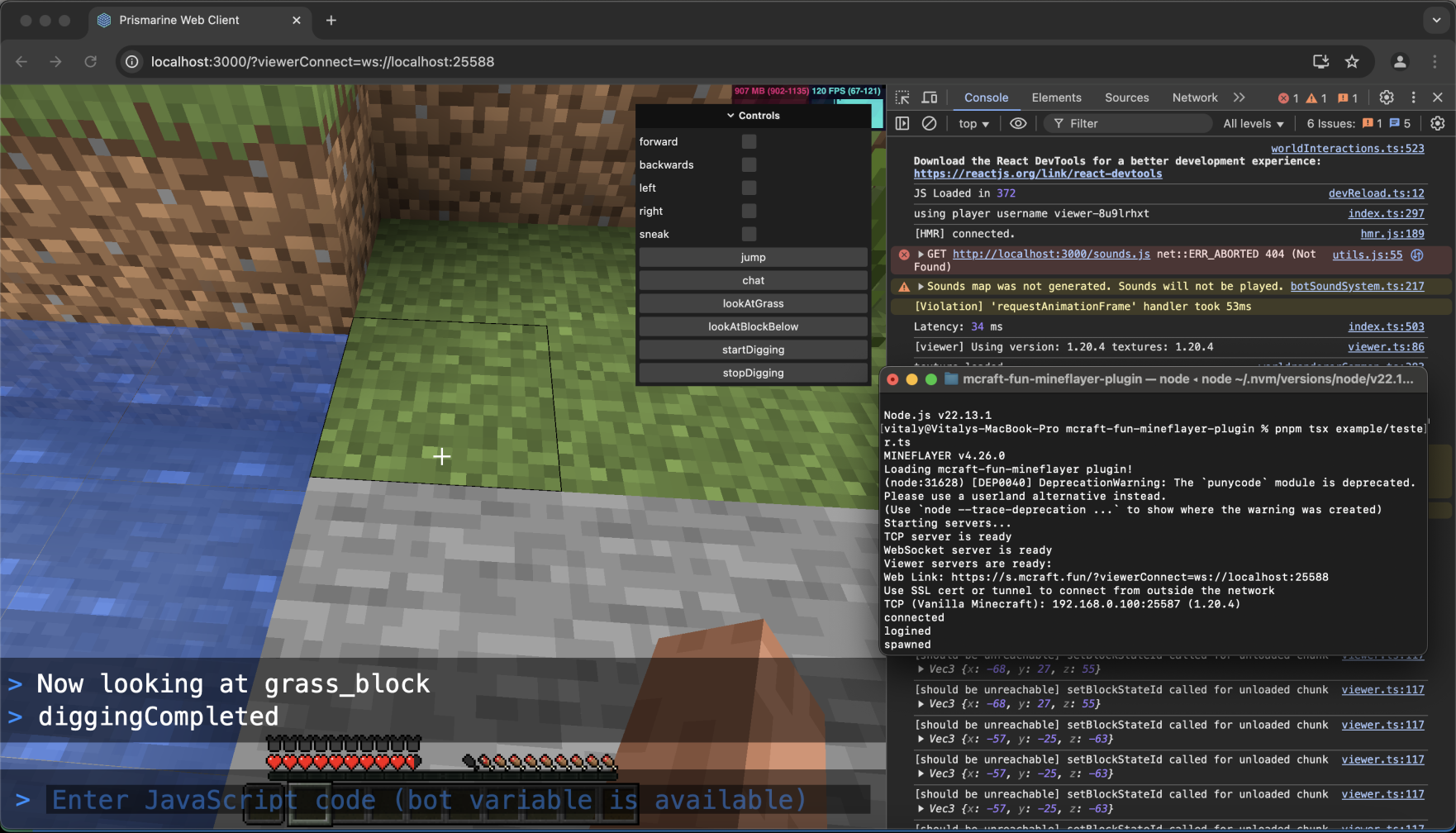
Task: Click the error count badge
Action: [x=1288, y=98]
